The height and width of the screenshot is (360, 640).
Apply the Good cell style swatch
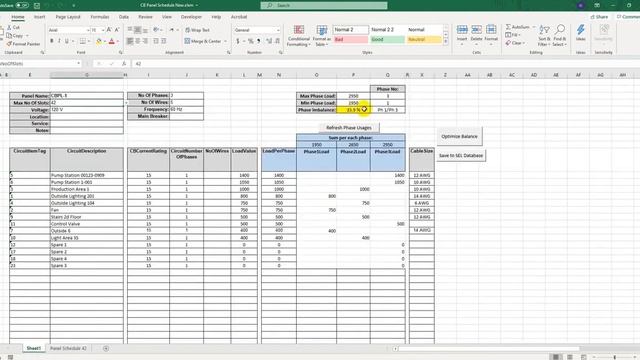[x=387, y=40]
